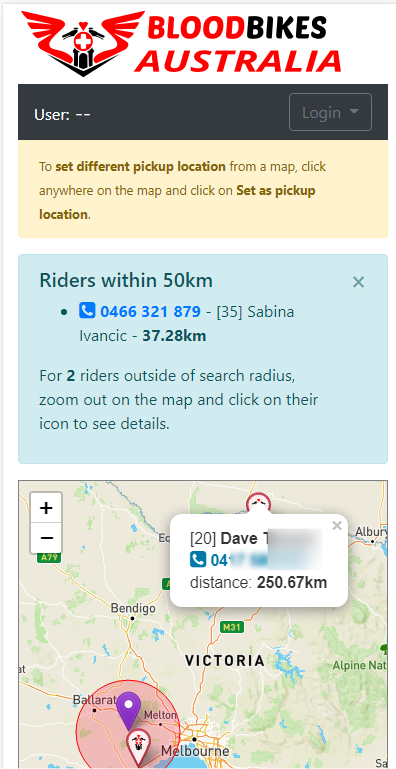The image size is (396, 769).
Task: Click the map at Ballarat label
Action: 95,699
